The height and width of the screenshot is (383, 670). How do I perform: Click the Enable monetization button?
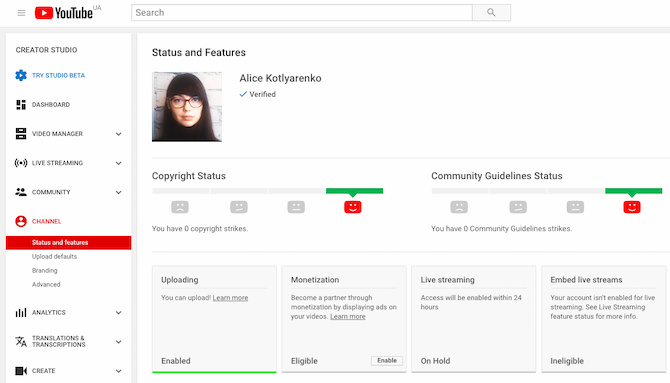pos(387,360)
